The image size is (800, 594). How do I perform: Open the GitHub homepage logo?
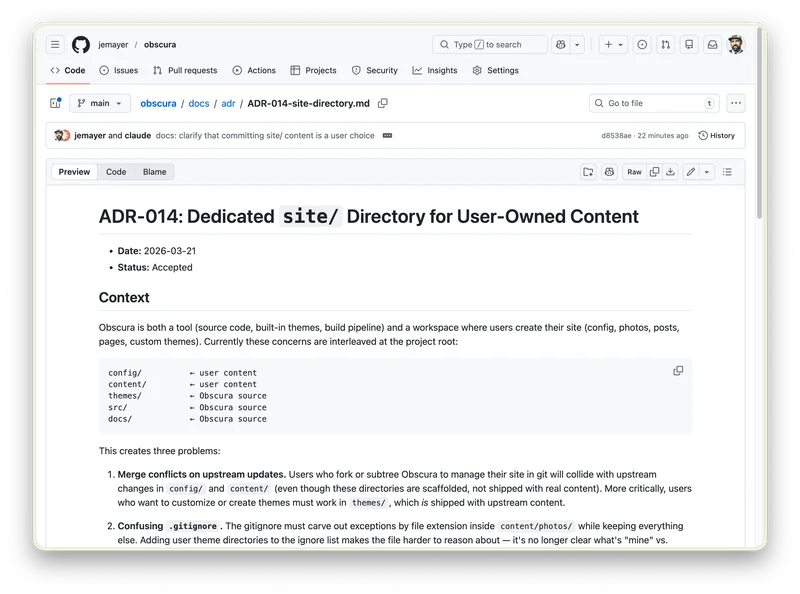81,45
